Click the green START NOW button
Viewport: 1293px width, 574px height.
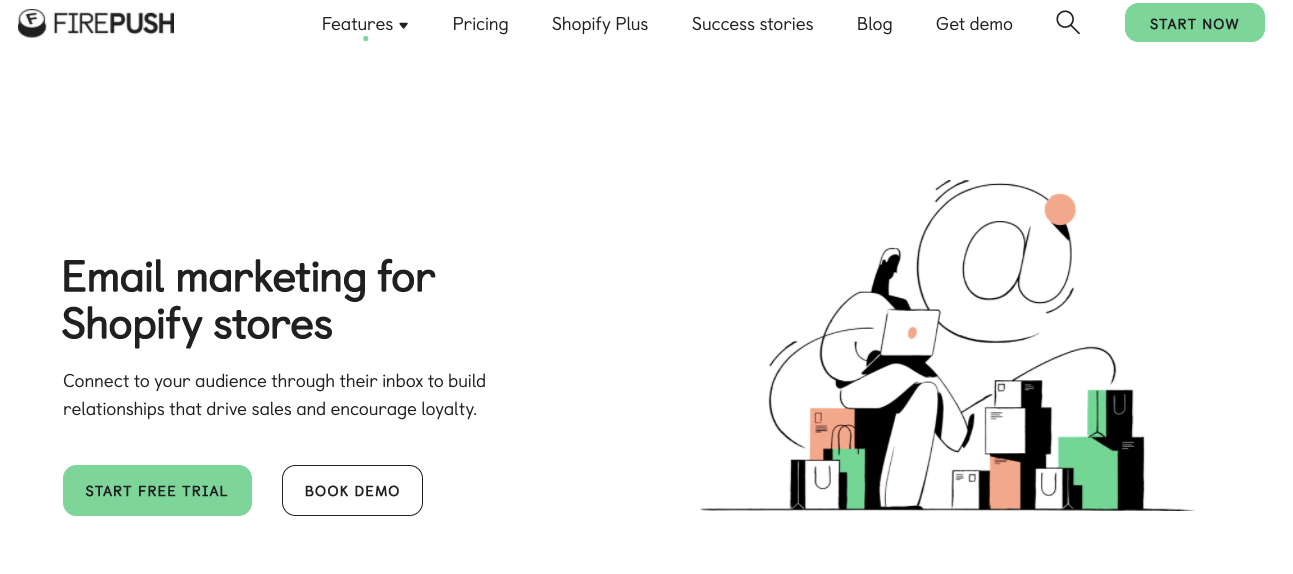(1194, 23)
